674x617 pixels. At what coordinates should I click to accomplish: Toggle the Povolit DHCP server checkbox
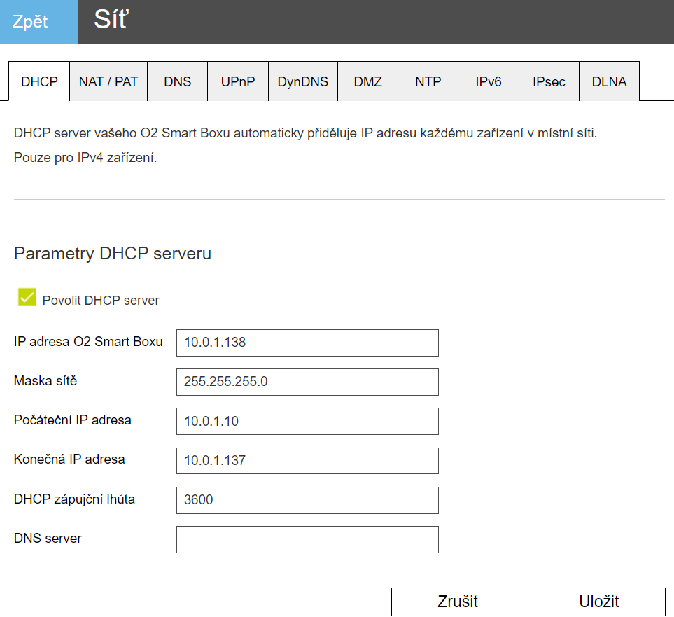27,298
